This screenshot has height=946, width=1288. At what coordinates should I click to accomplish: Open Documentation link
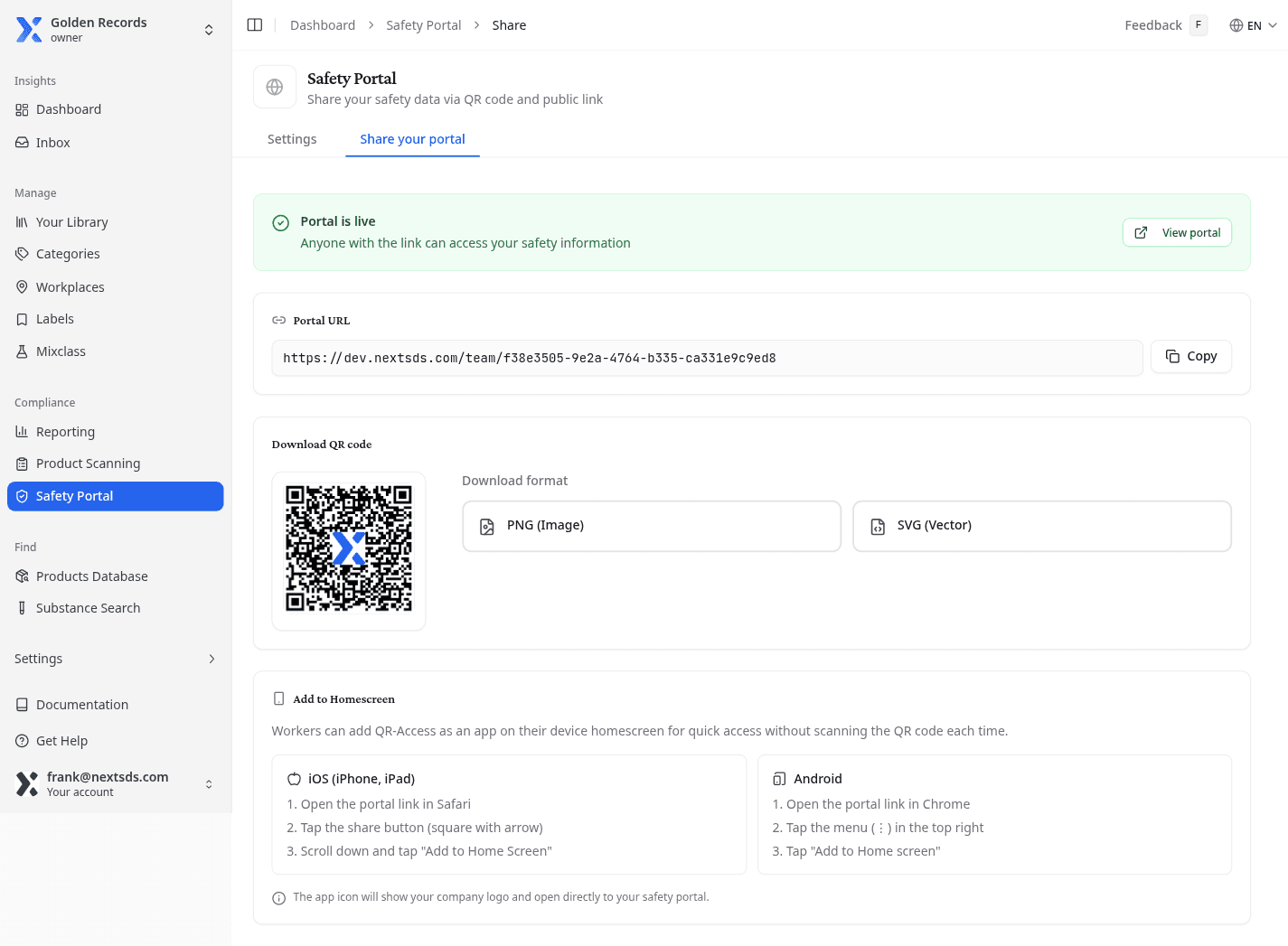pos(116,705)
